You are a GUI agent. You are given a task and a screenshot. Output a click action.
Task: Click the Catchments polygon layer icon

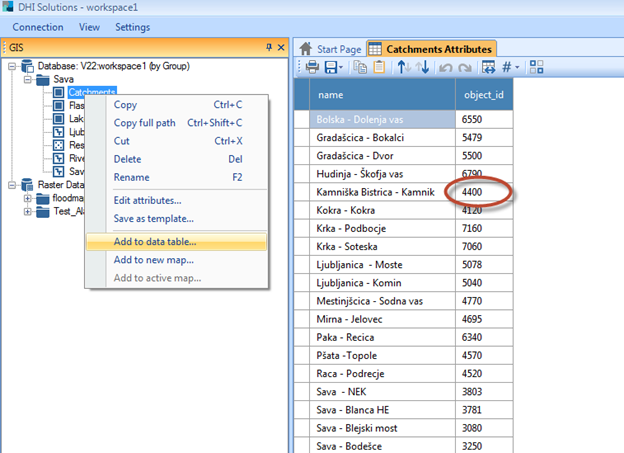point(58,92)
